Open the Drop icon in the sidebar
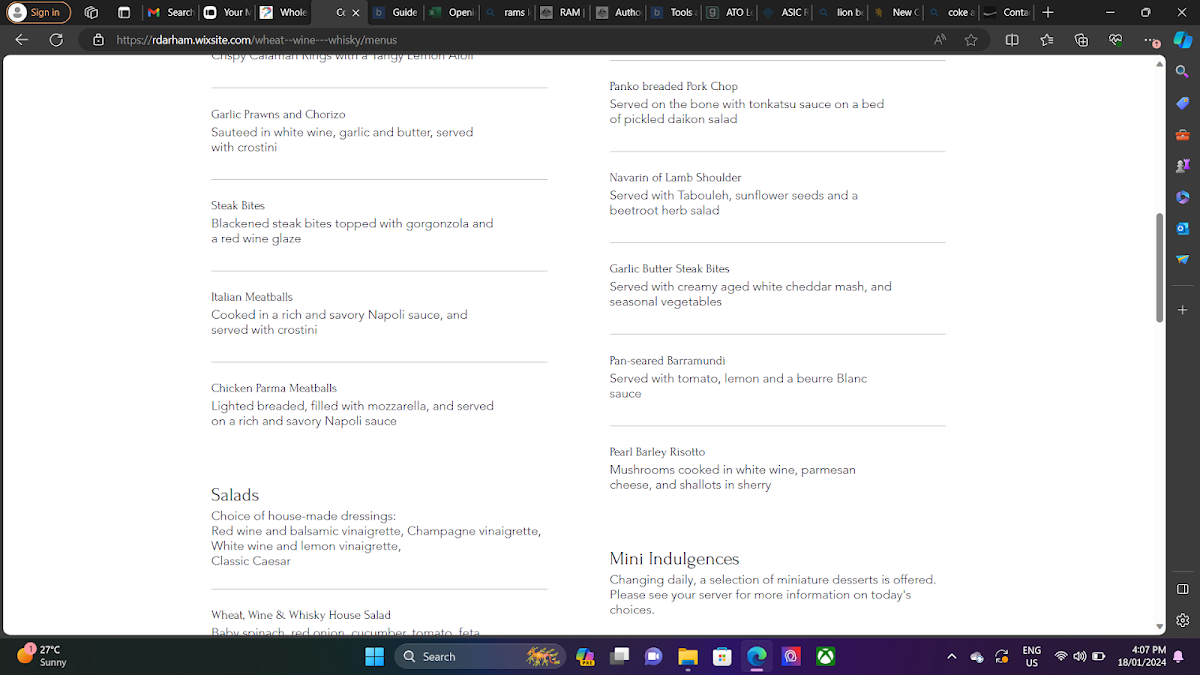Viewport: 1200px width, 675px height. pos(1182,259)
